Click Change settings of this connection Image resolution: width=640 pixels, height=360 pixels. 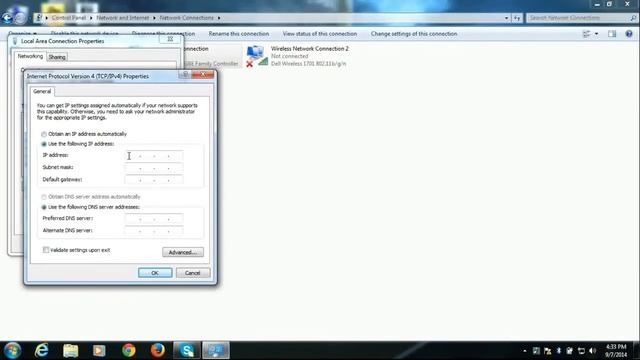[x=414, y=34]
